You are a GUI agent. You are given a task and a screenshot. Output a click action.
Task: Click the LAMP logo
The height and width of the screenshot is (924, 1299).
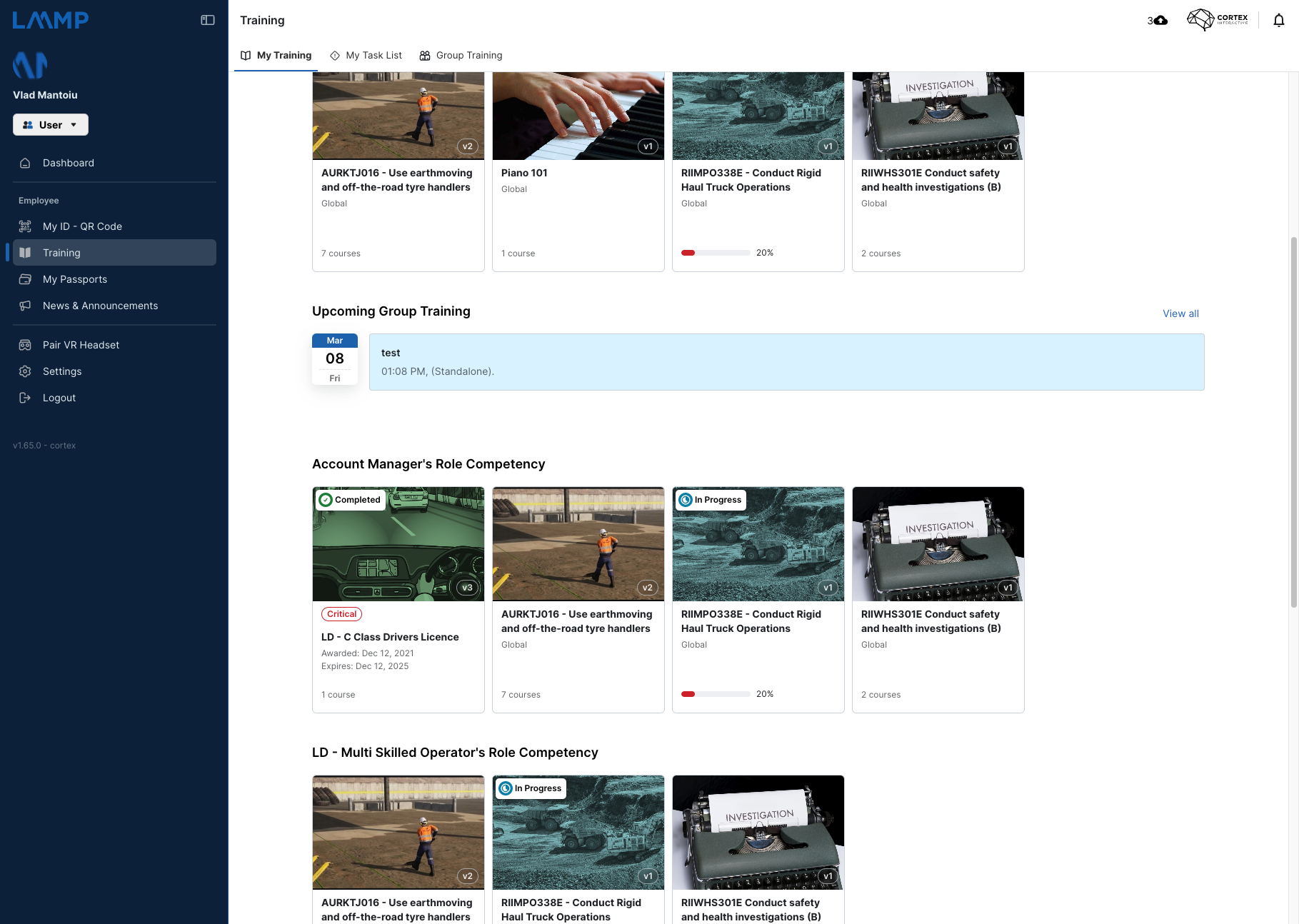click(x=51, y=20)
